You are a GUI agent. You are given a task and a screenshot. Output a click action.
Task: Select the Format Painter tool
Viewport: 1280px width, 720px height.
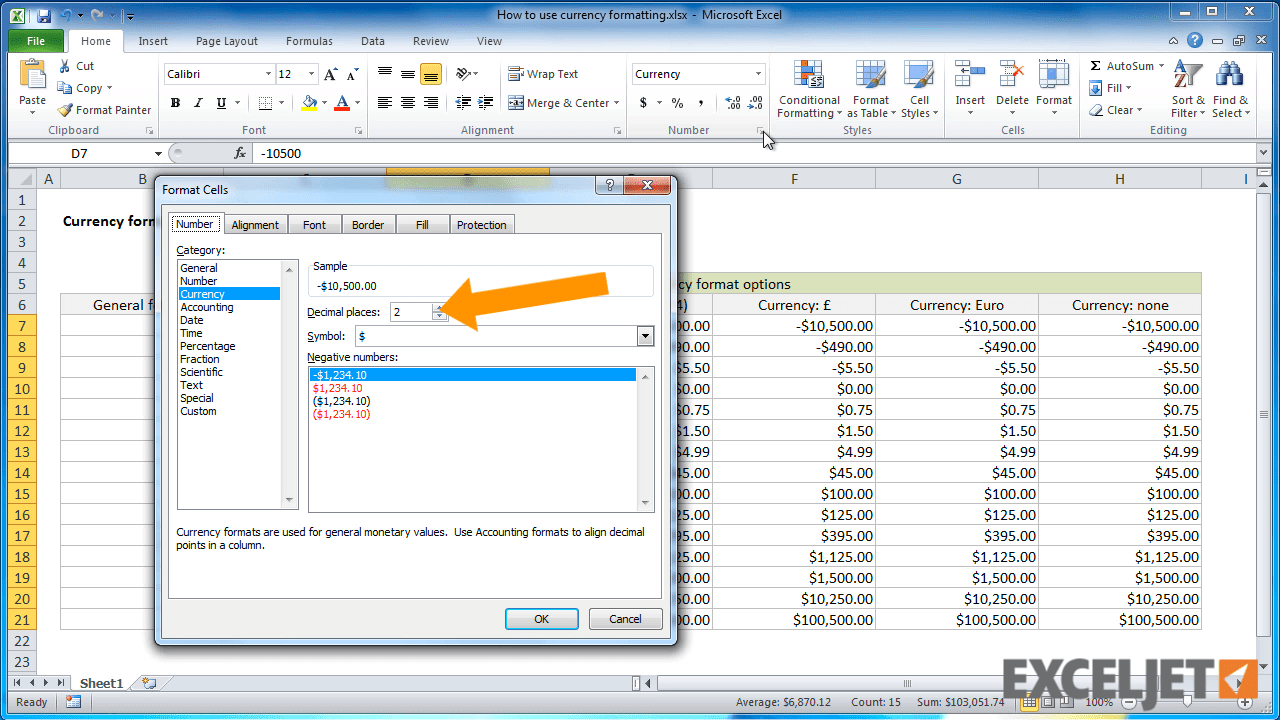click(x=104, y=109)
